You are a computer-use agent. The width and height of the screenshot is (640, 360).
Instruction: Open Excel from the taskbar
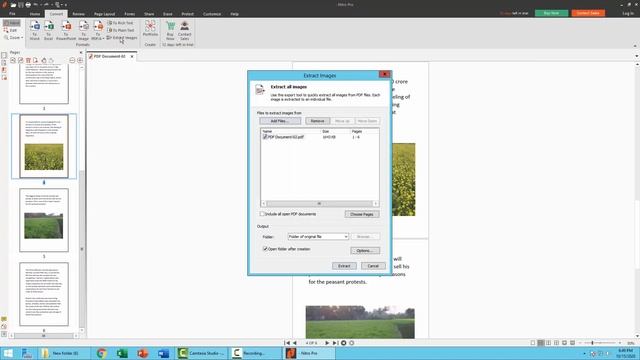(122, 353)
